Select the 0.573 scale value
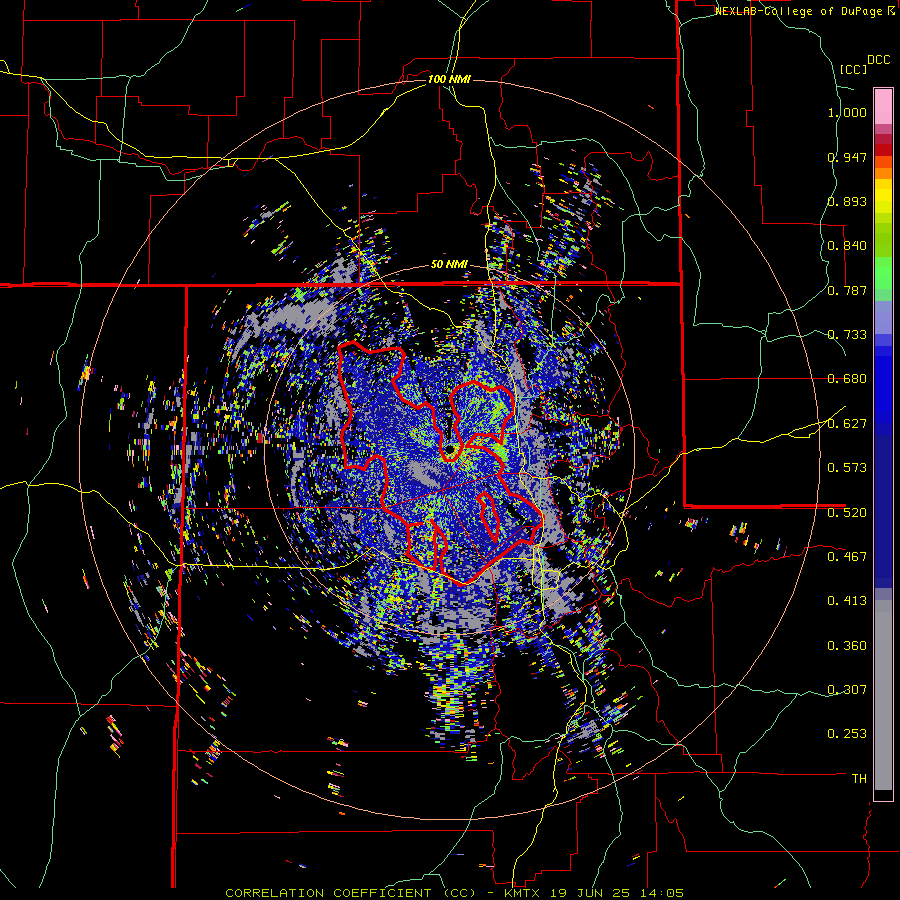 tap(847, 467)
